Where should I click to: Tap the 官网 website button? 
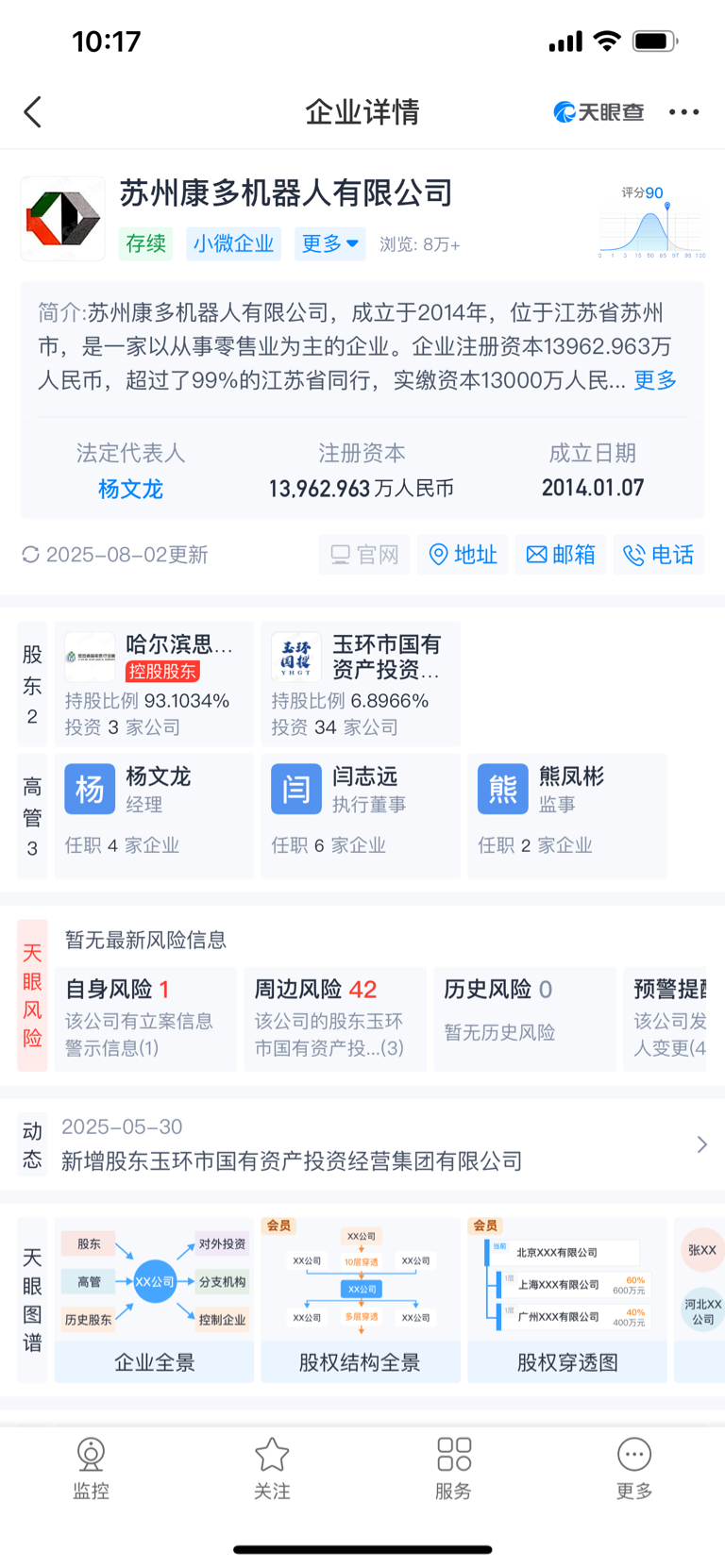[364, 554]
